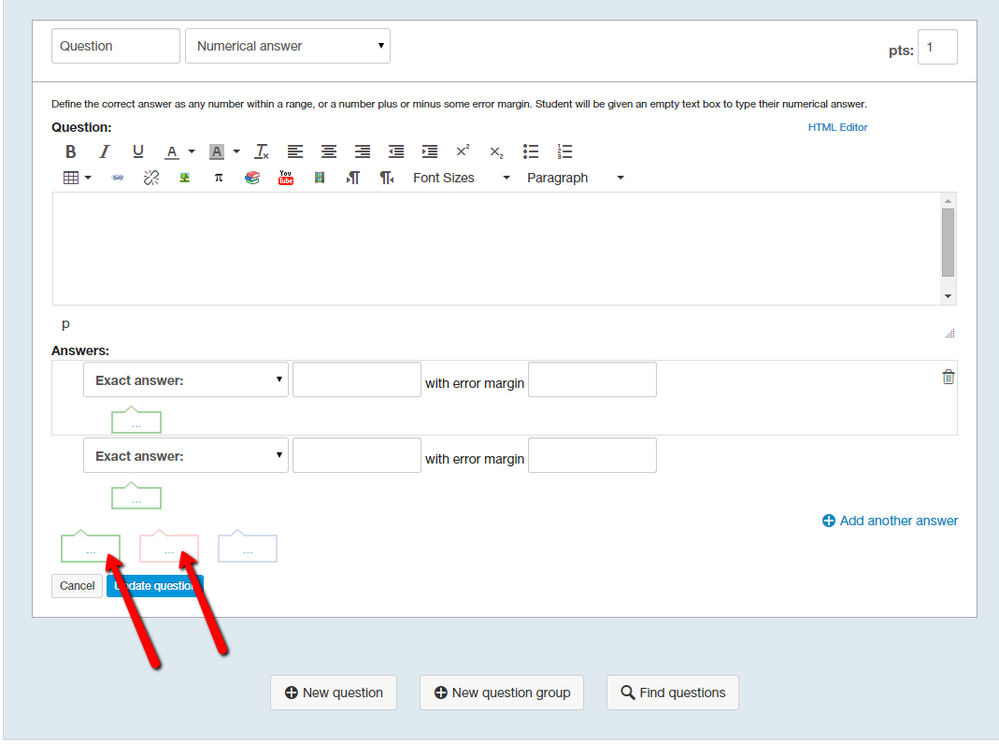
Task: Clear text formatting
Action: [x=261, y=152]
